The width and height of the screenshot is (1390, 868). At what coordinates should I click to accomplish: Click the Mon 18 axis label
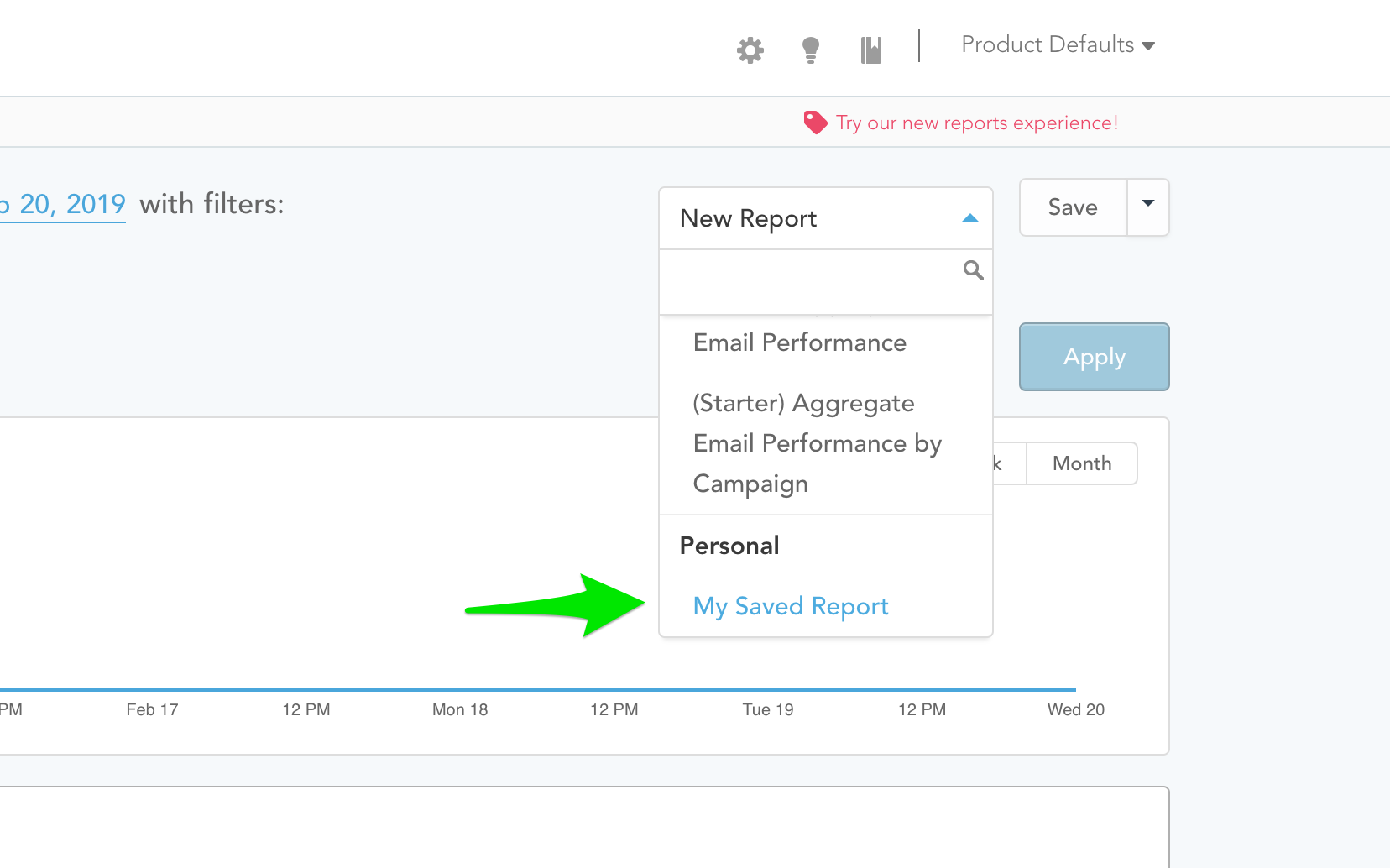(x=460, y=709)
